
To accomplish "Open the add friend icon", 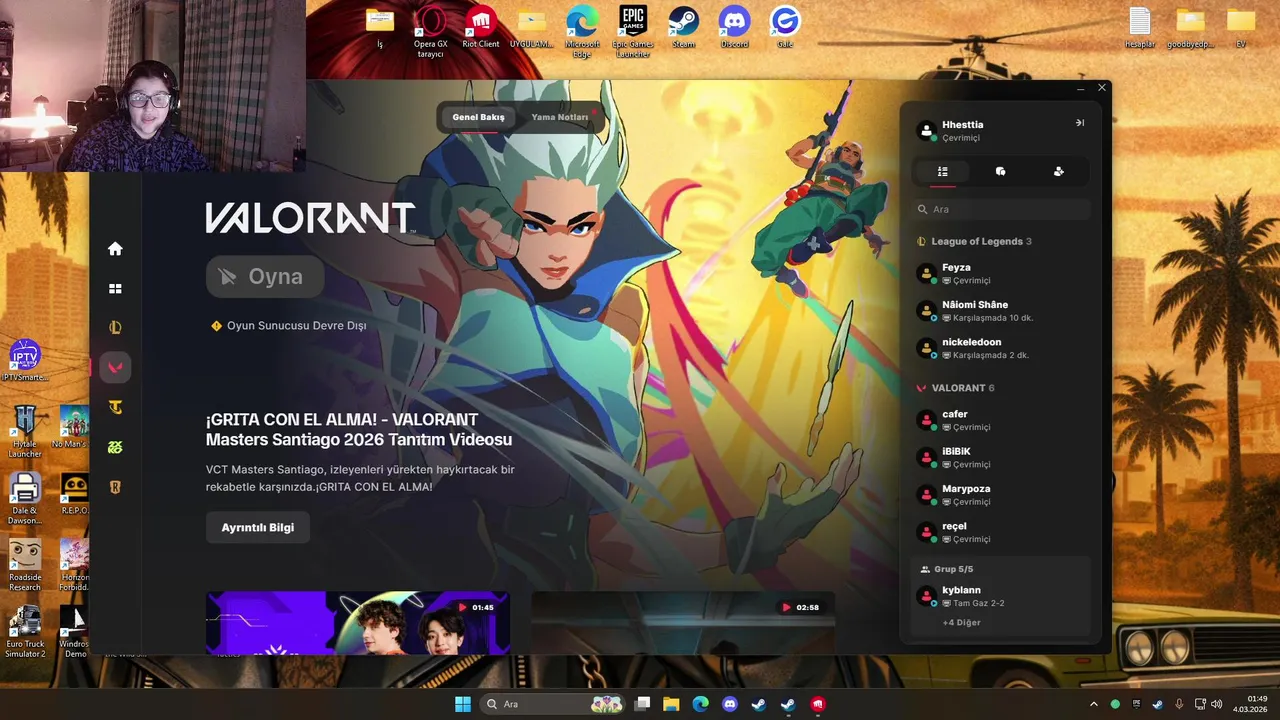I will pyautogui.click(x=1058, y=172).
